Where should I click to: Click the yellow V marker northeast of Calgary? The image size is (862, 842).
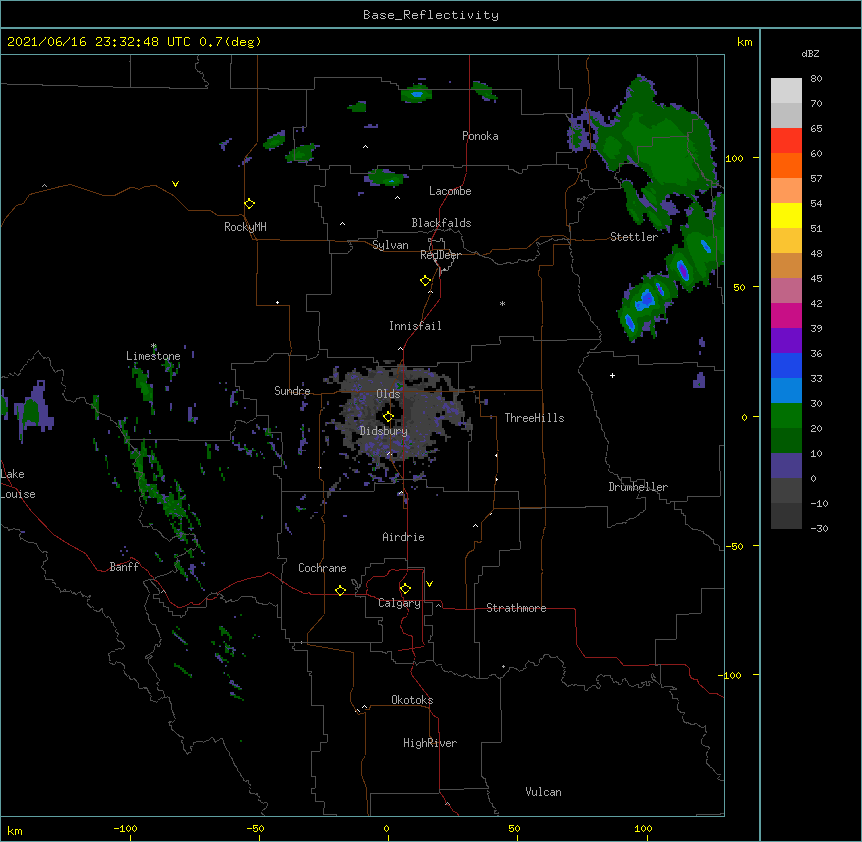(x=429, y=584)
